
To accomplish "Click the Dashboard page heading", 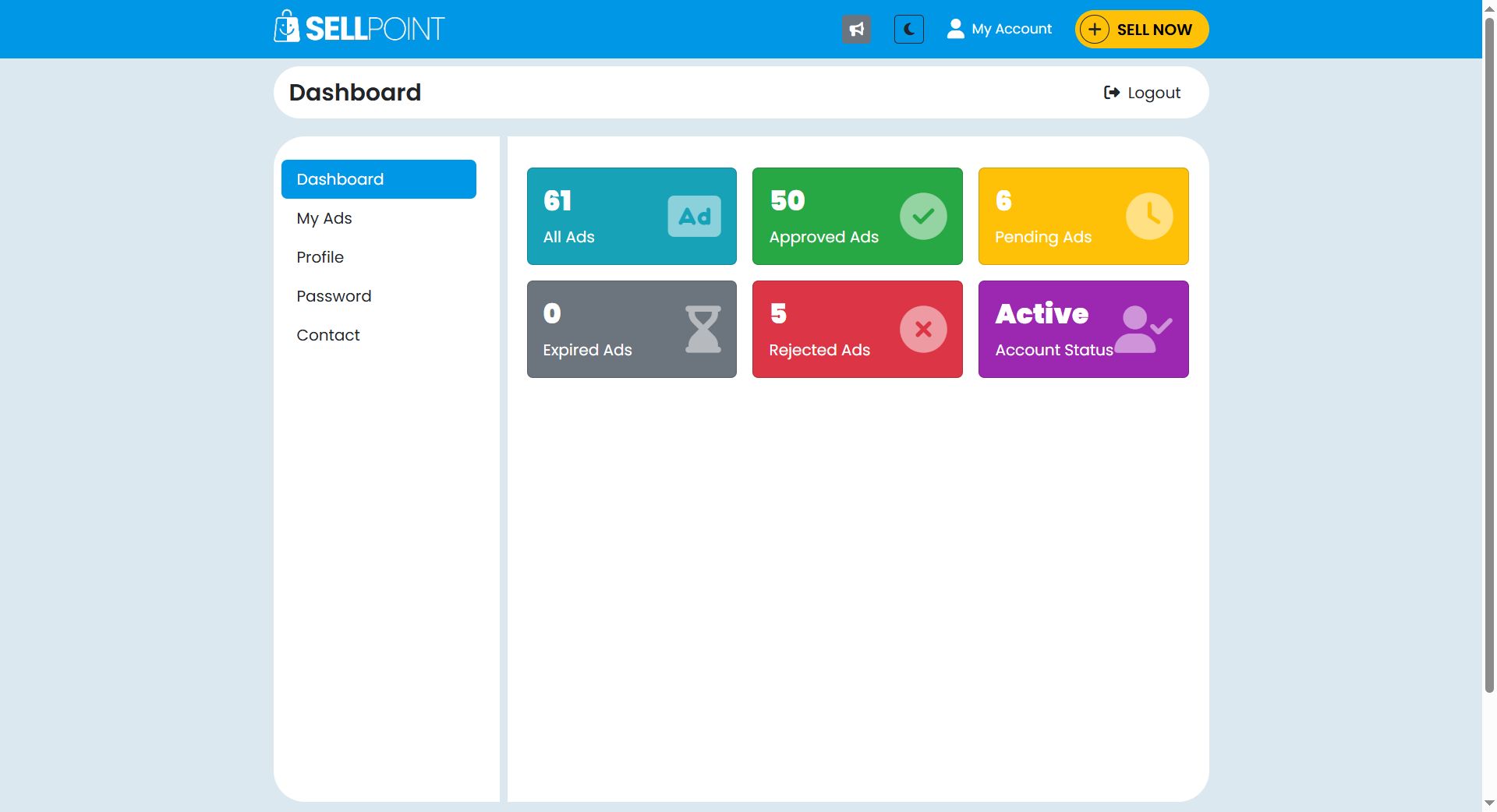I will pyautogui.click(x=355, y=93).
